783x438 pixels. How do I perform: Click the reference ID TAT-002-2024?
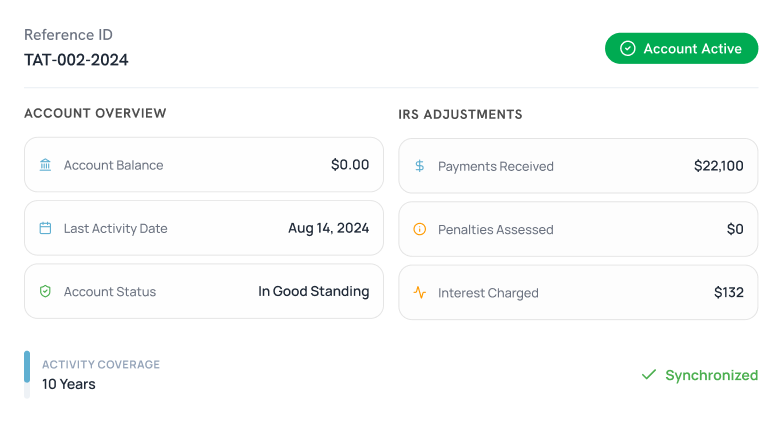tap(76, 60)
